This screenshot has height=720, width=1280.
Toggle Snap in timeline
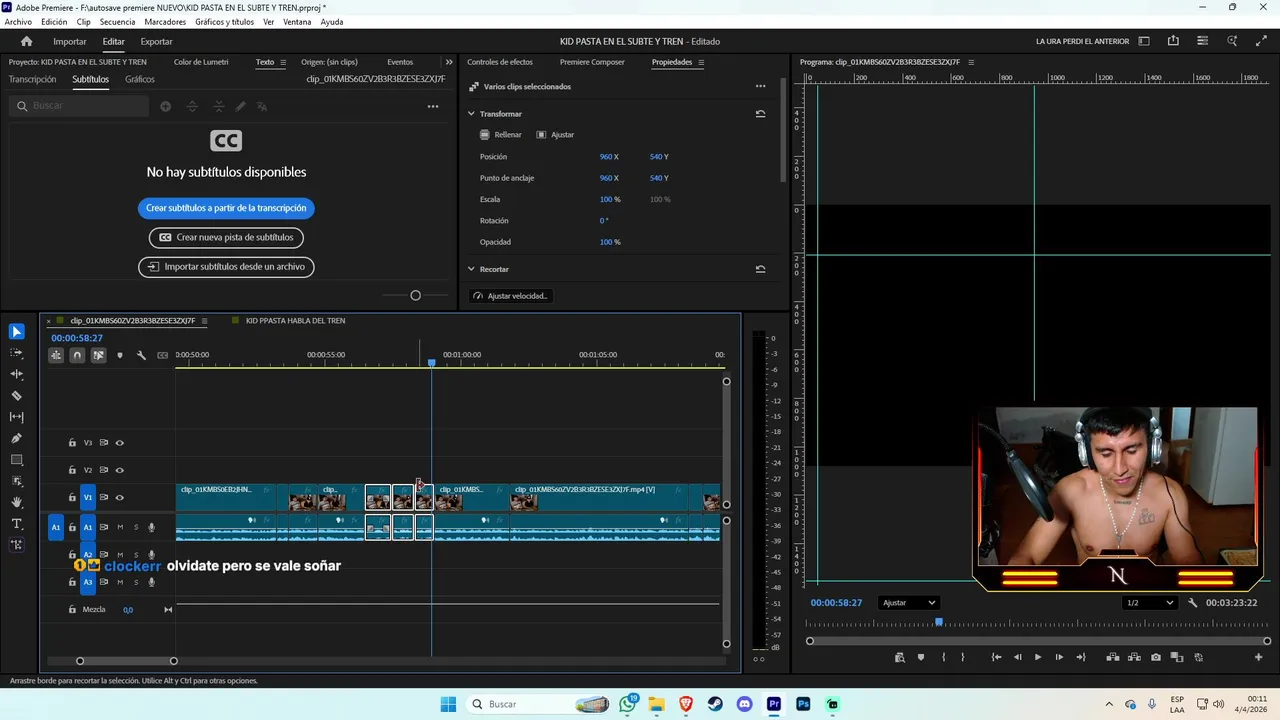[77, 355]
